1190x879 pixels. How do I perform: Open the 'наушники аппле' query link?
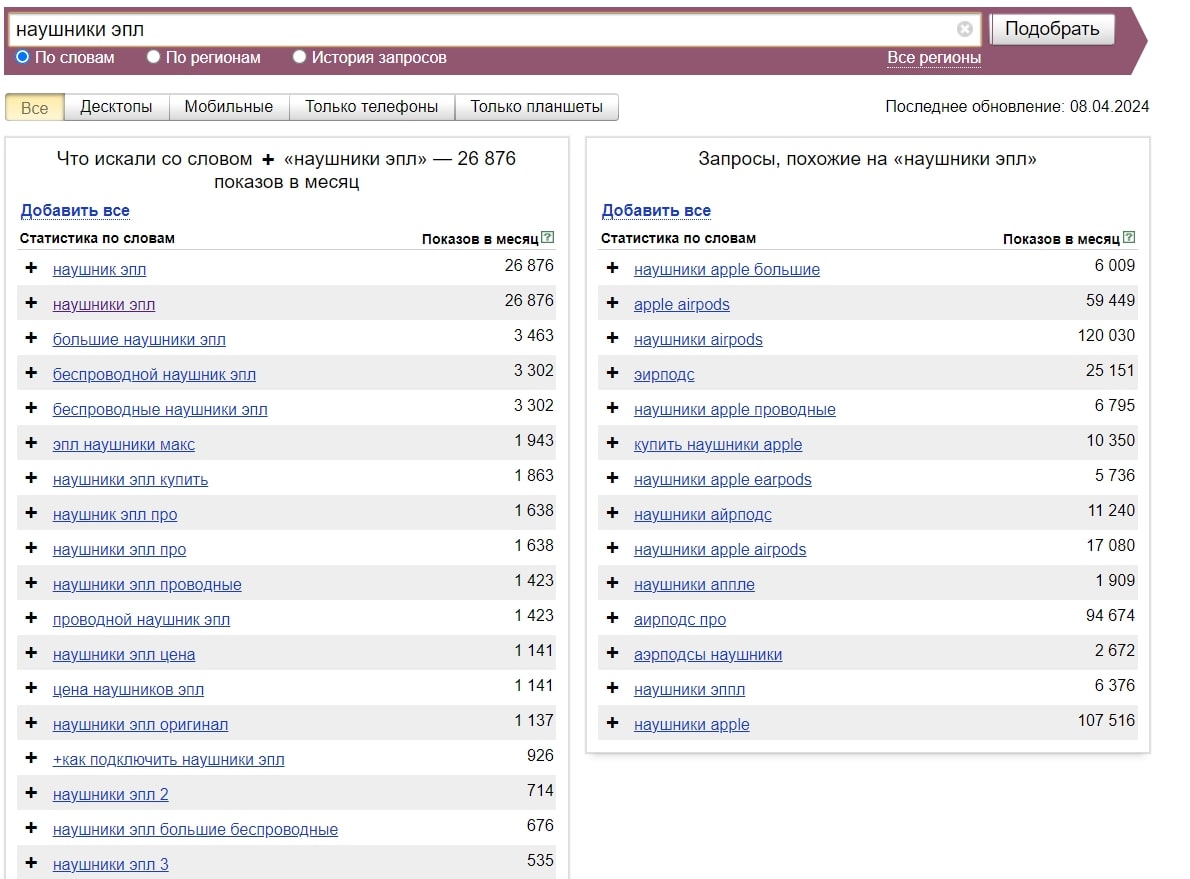pyautogui.click(x=694, y=584)
